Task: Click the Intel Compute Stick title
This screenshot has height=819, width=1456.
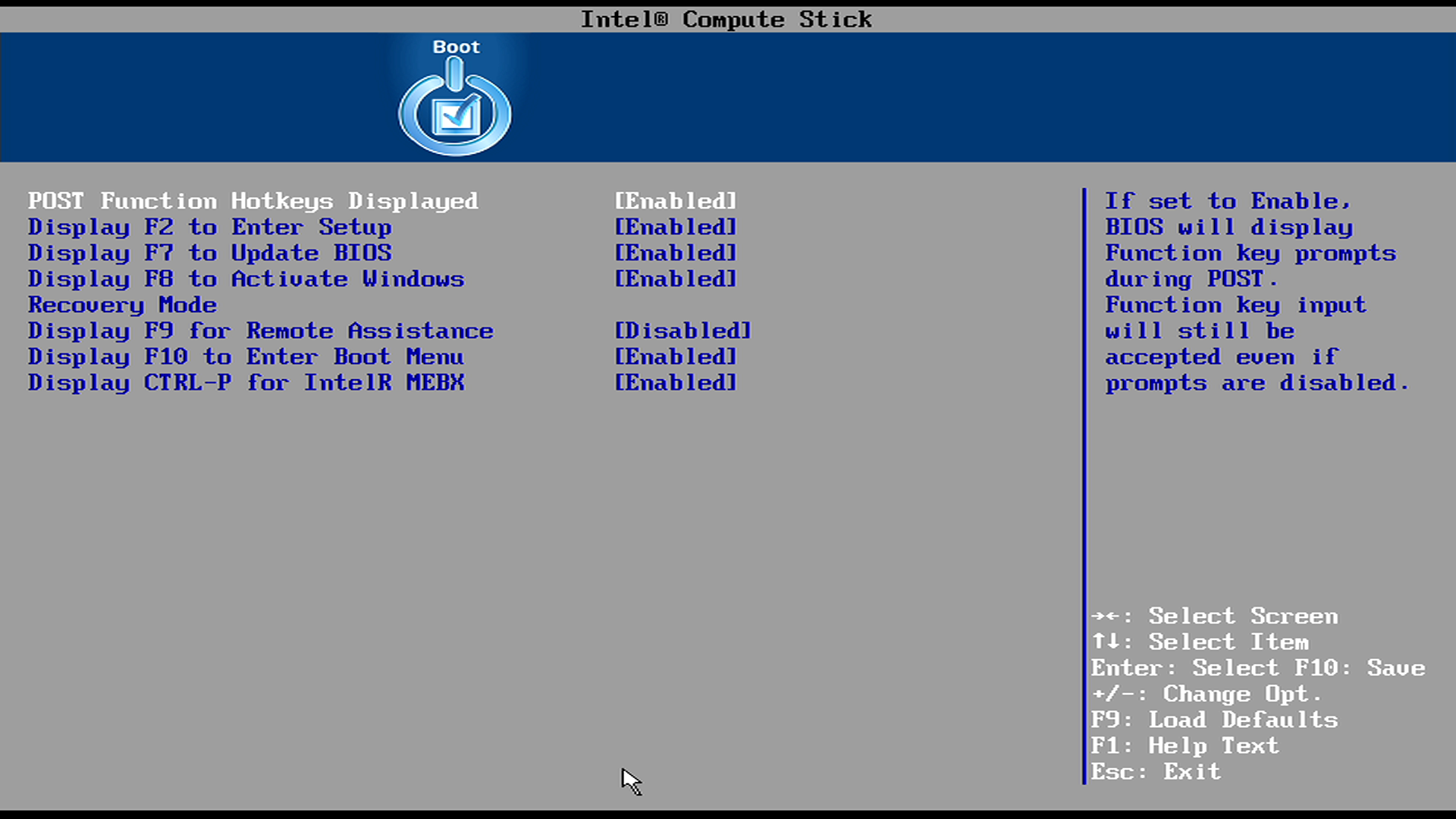Action: 726,19
